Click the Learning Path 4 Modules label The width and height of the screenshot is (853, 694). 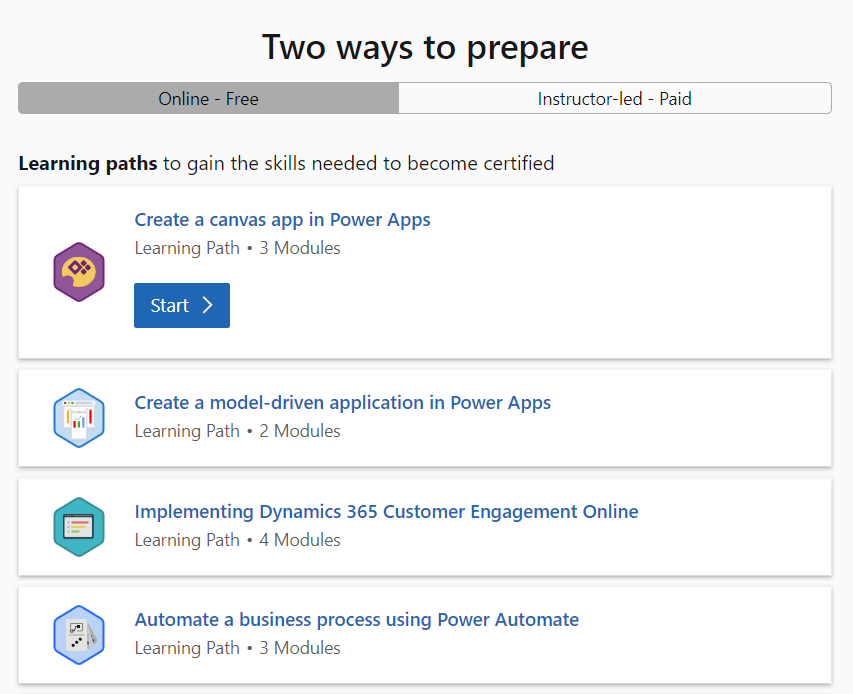(237, 540)
